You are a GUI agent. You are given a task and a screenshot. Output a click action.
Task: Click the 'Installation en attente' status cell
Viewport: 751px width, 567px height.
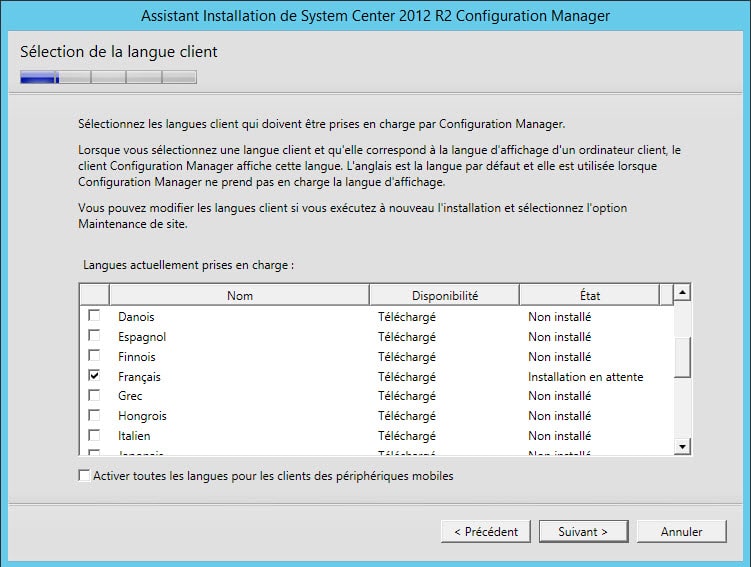pyautogui.click(x=585, y=377)
